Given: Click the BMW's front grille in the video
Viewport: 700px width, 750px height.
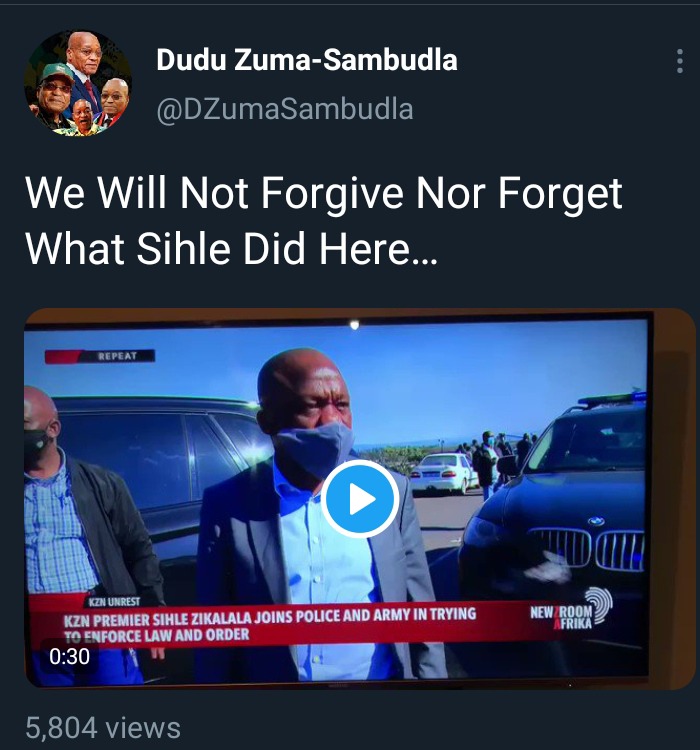Looking at the screenshot, I should tap(588, 548).
